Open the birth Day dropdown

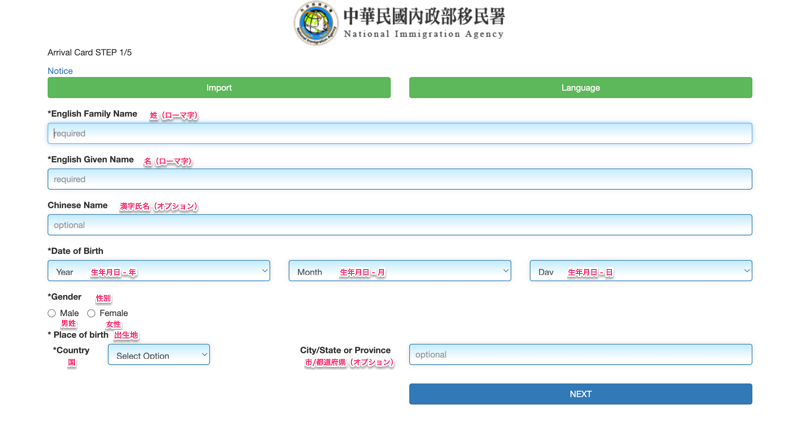point(641,271)
